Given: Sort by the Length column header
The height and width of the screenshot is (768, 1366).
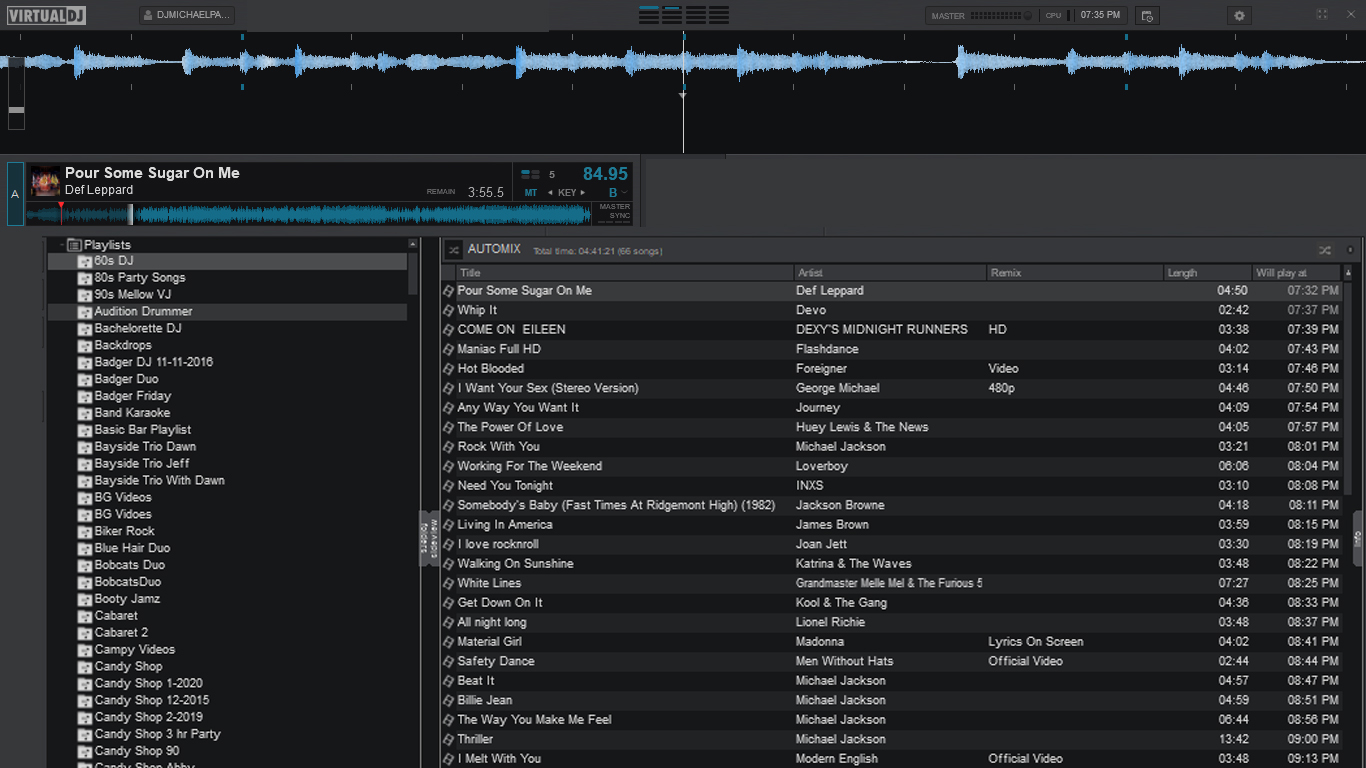Looking at the screenshot, I should (x=1209, y=273).
